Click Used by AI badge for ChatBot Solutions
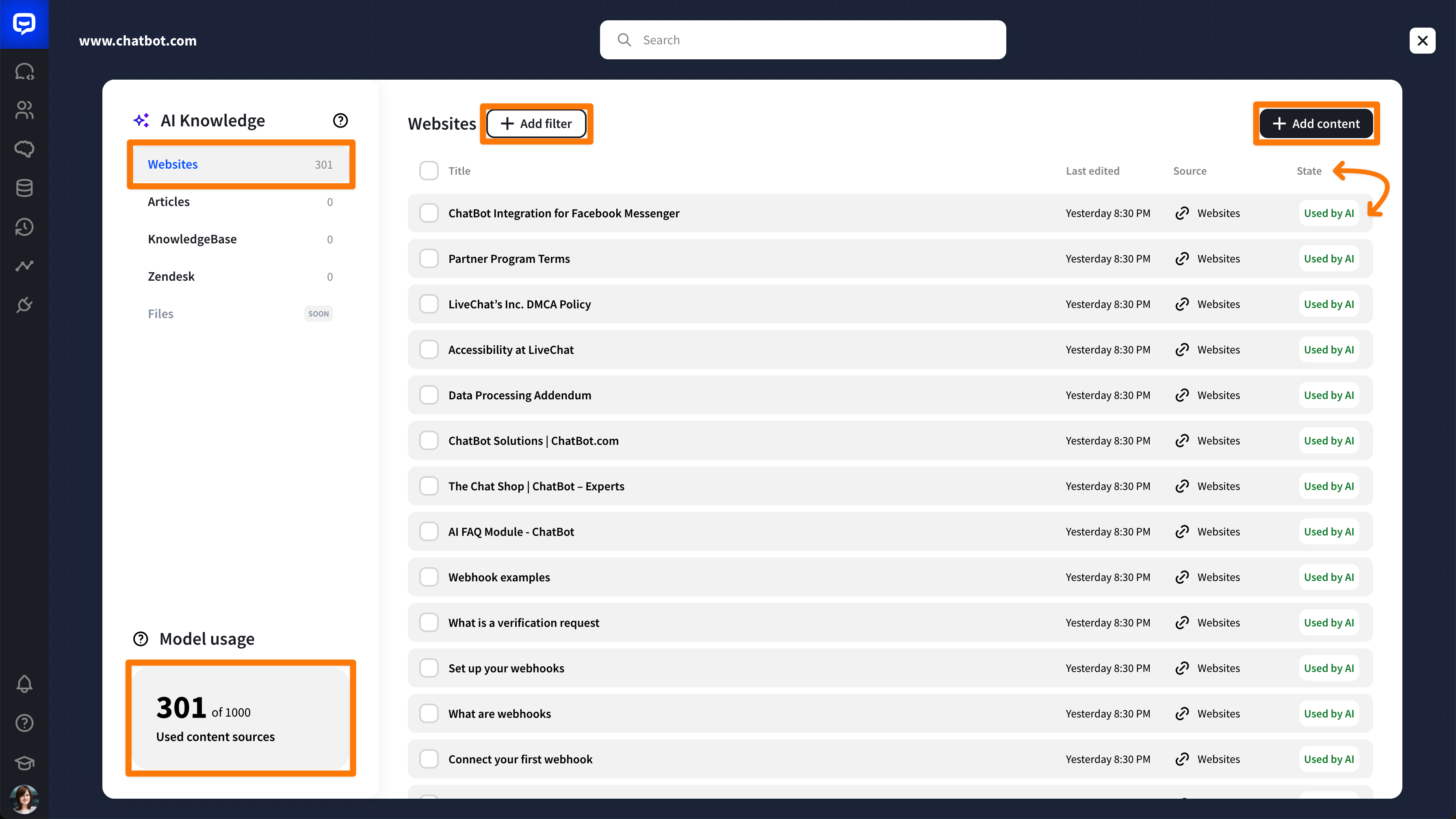The width and height of the screenshot is (1456, 819). coord(1329,441)
